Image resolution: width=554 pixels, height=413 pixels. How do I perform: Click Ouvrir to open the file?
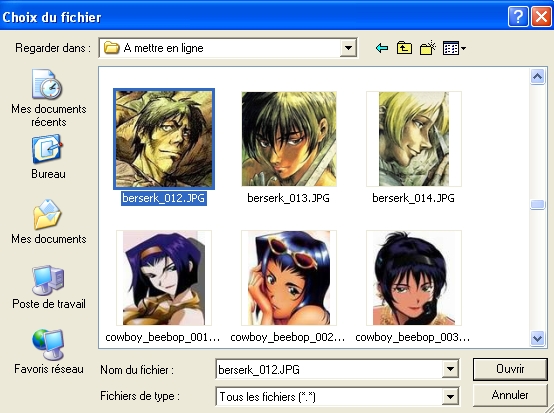point(510,369)
